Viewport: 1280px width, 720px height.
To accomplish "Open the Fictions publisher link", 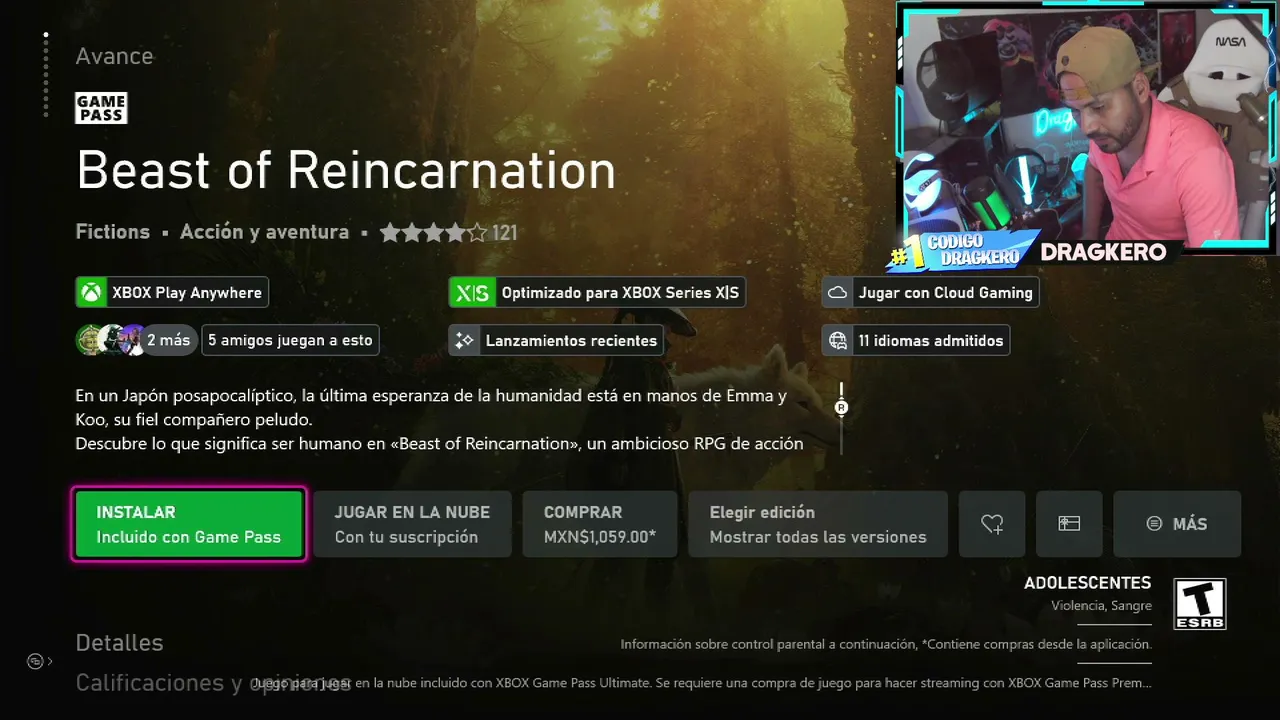I will click(x=113, y=232).
